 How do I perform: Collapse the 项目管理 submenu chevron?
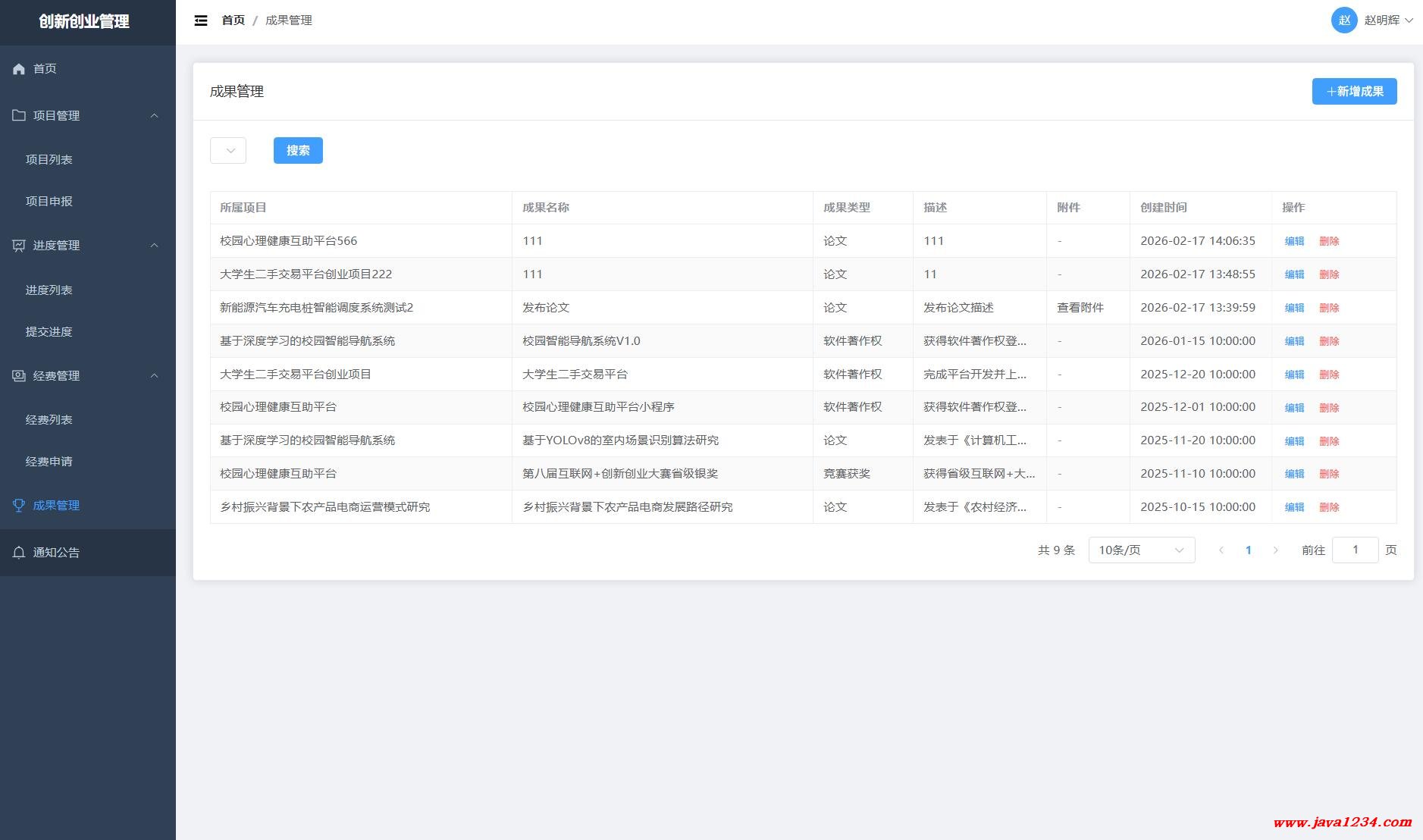[x=155, y=115]
